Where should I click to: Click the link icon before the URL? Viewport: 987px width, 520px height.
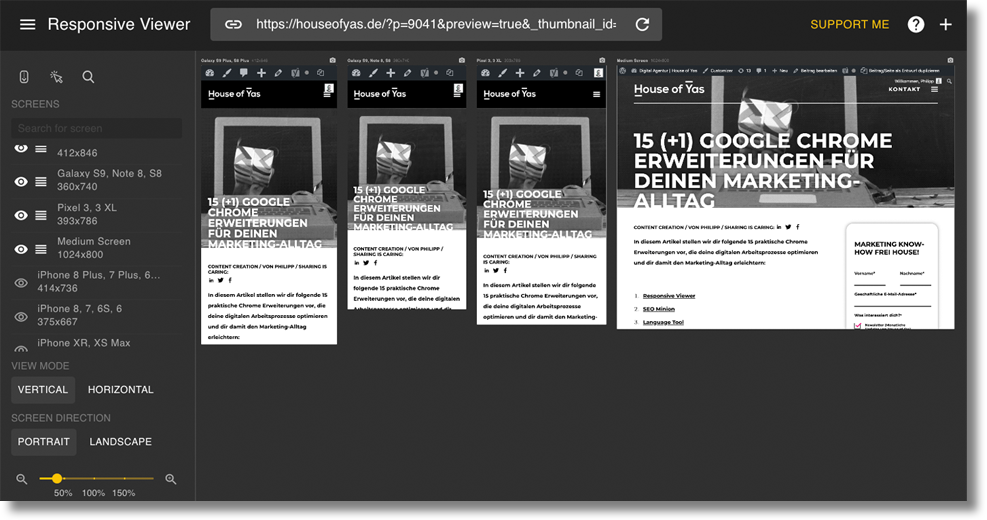234,25
